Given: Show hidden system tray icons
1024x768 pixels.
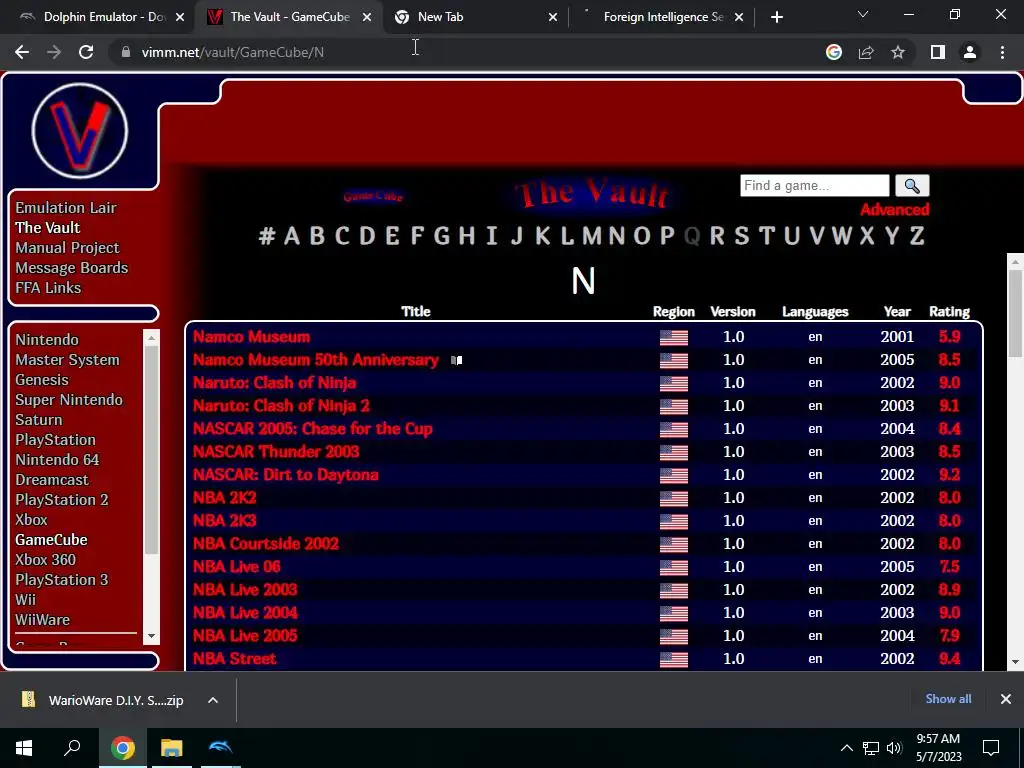Looking at the screenshot, I should [846, 748].
